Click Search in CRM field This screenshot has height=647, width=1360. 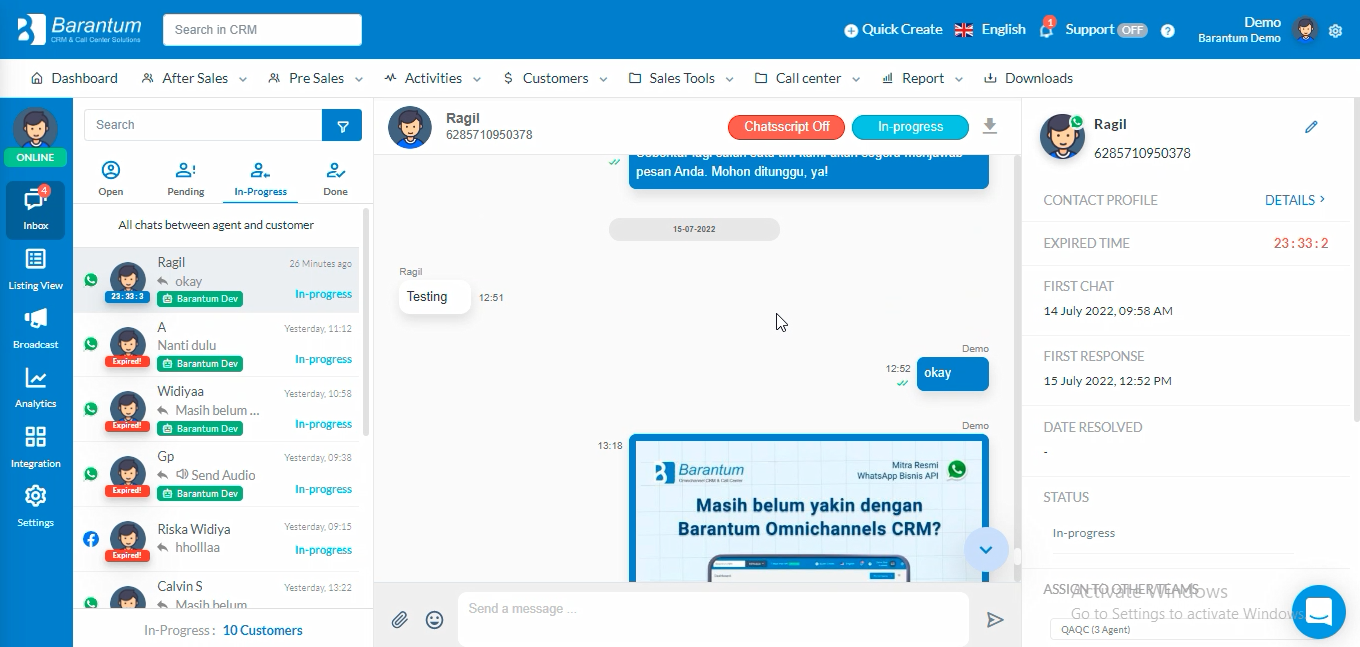(262, 30)
